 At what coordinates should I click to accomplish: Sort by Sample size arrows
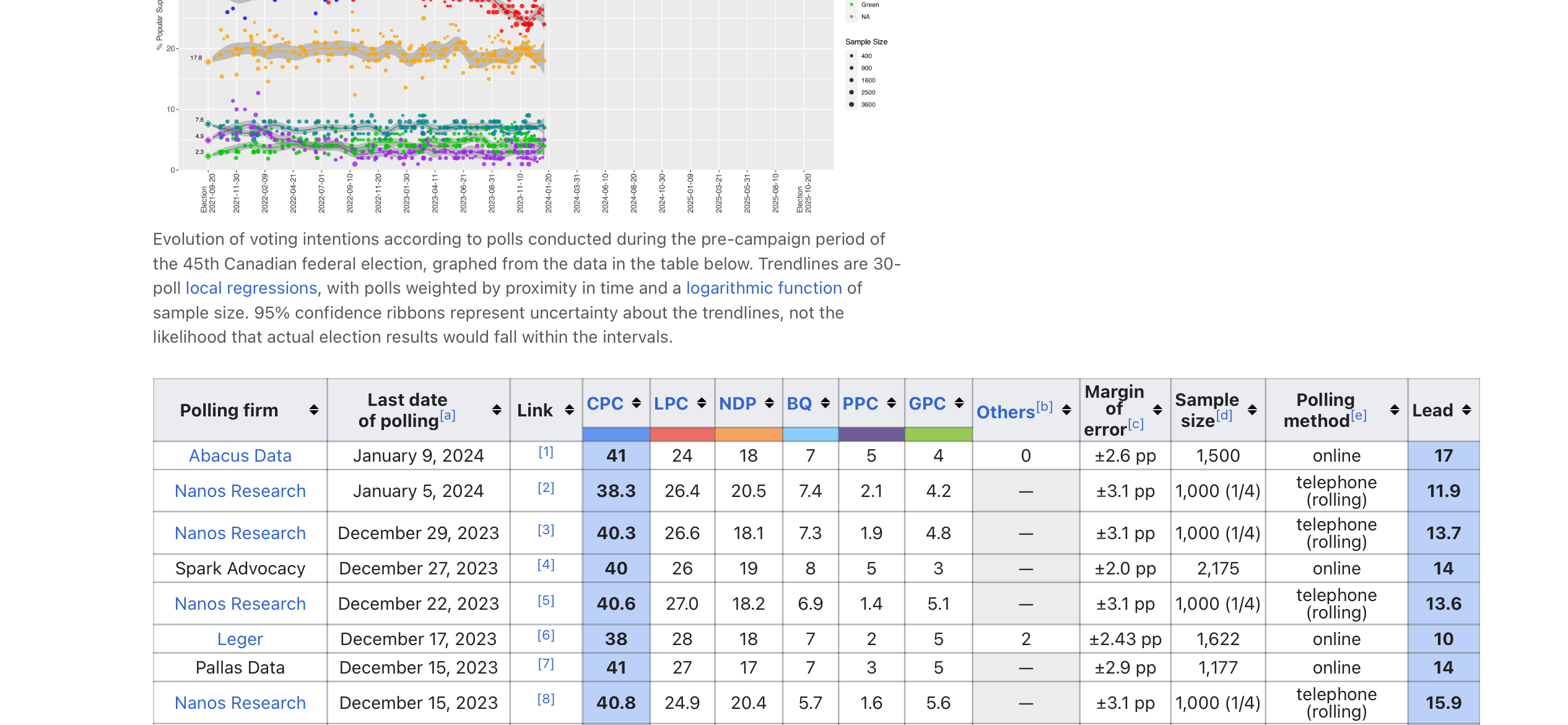pyautogui.click(x=1252, y=410)
